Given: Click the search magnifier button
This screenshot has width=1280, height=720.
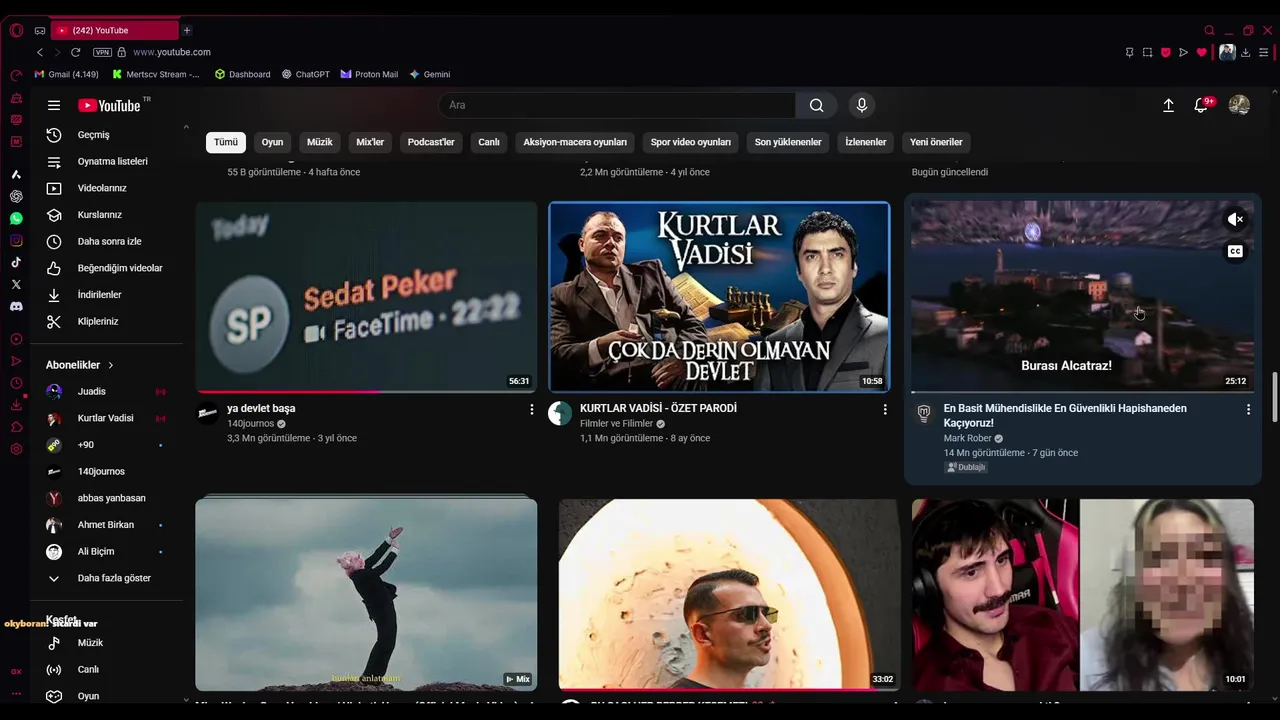Looking at the screenshot, I should [x=816, y=105].
